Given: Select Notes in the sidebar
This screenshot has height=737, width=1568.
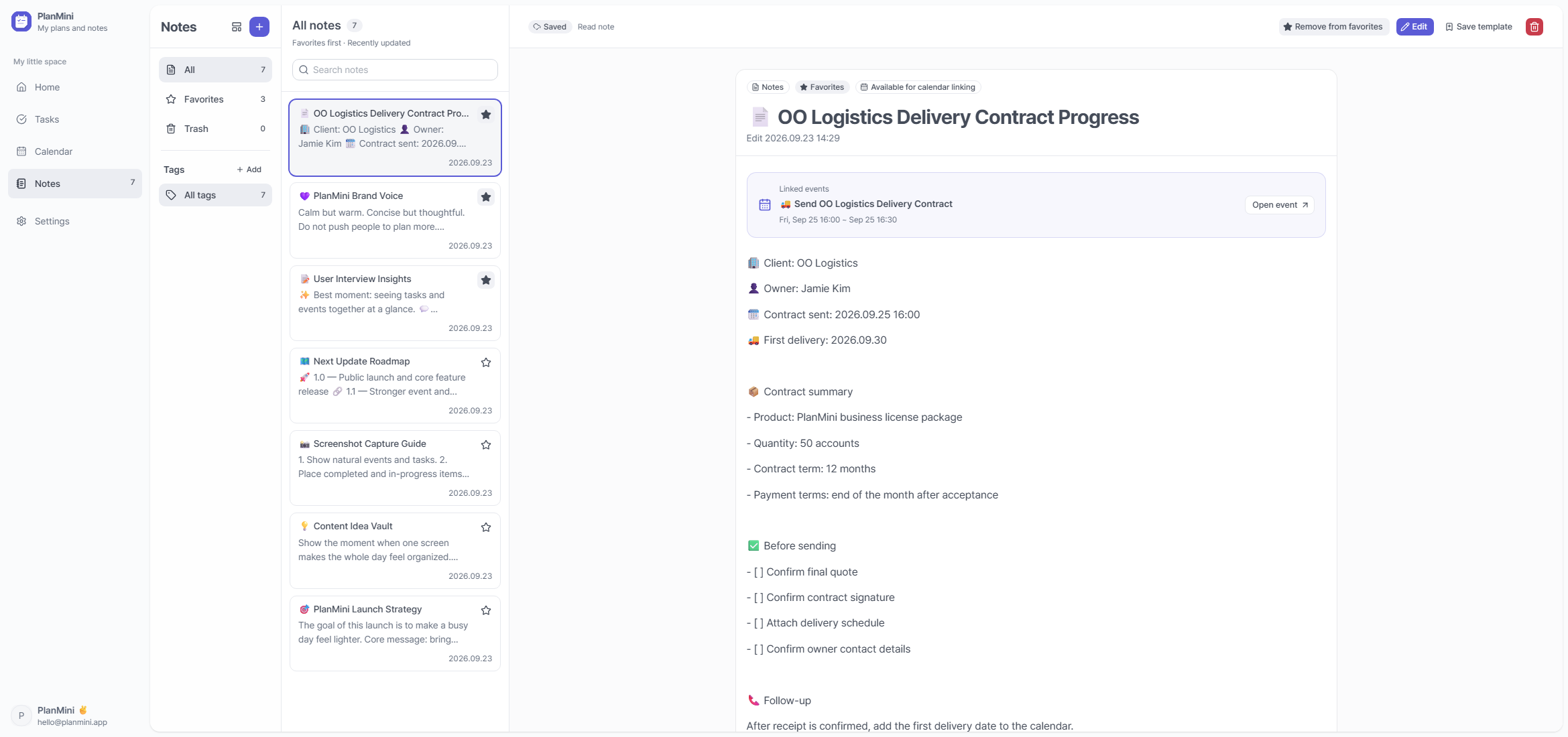Looking at the screenshot, I should (x=75, y=184).
